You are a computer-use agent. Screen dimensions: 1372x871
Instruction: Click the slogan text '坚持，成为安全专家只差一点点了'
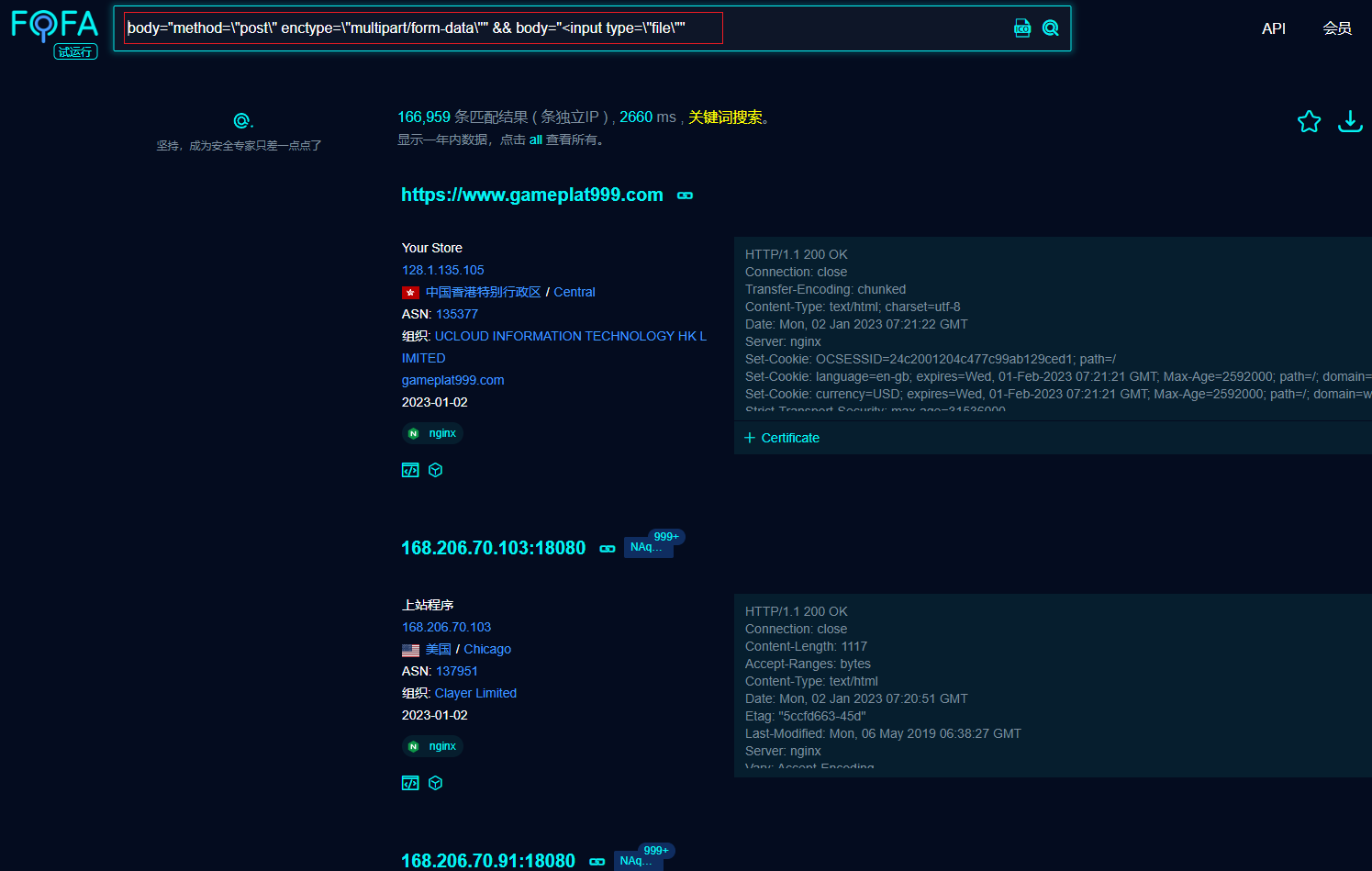[x=239, y=146]
